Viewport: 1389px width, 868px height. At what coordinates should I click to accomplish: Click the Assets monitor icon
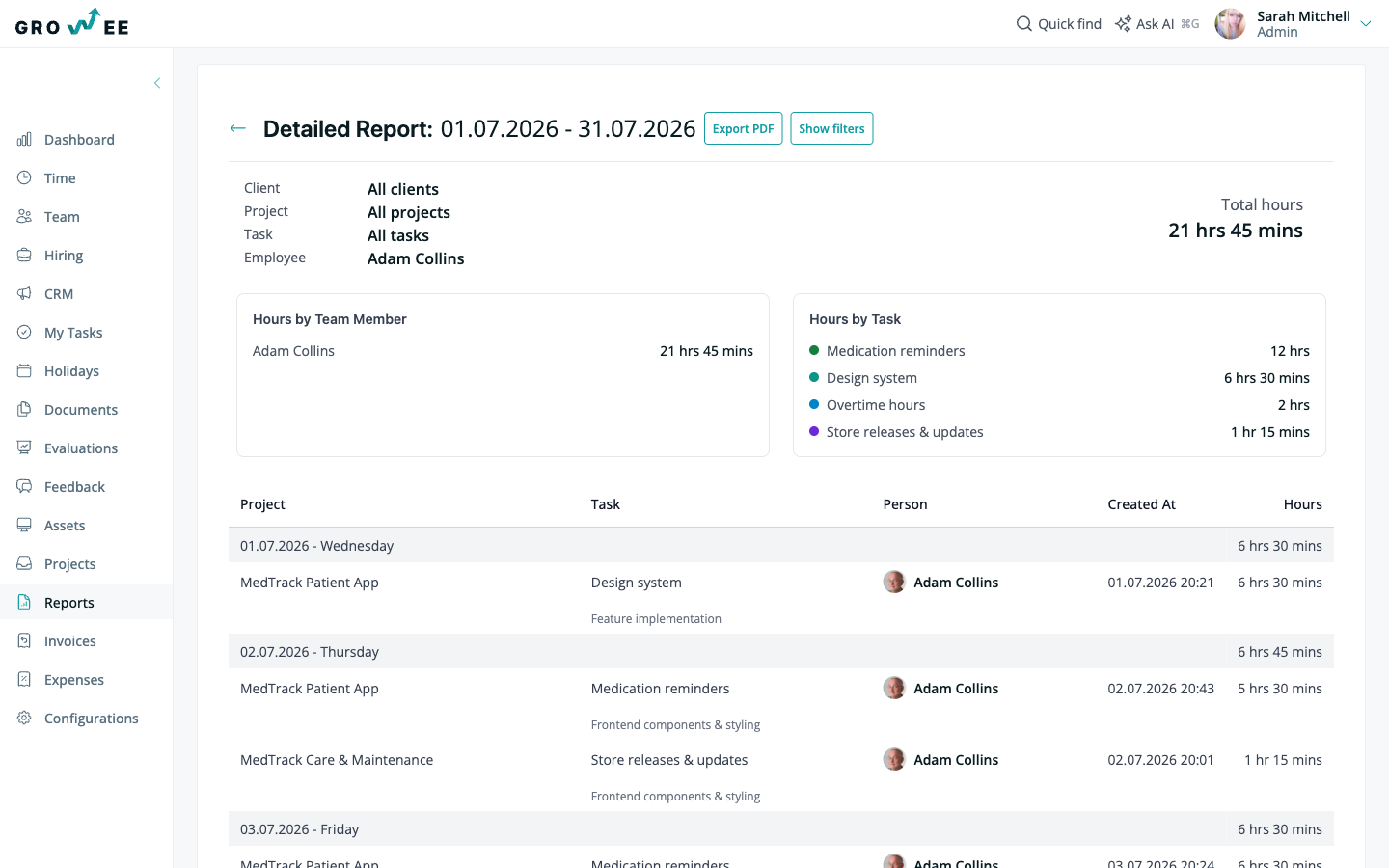[x=24, y=526]
